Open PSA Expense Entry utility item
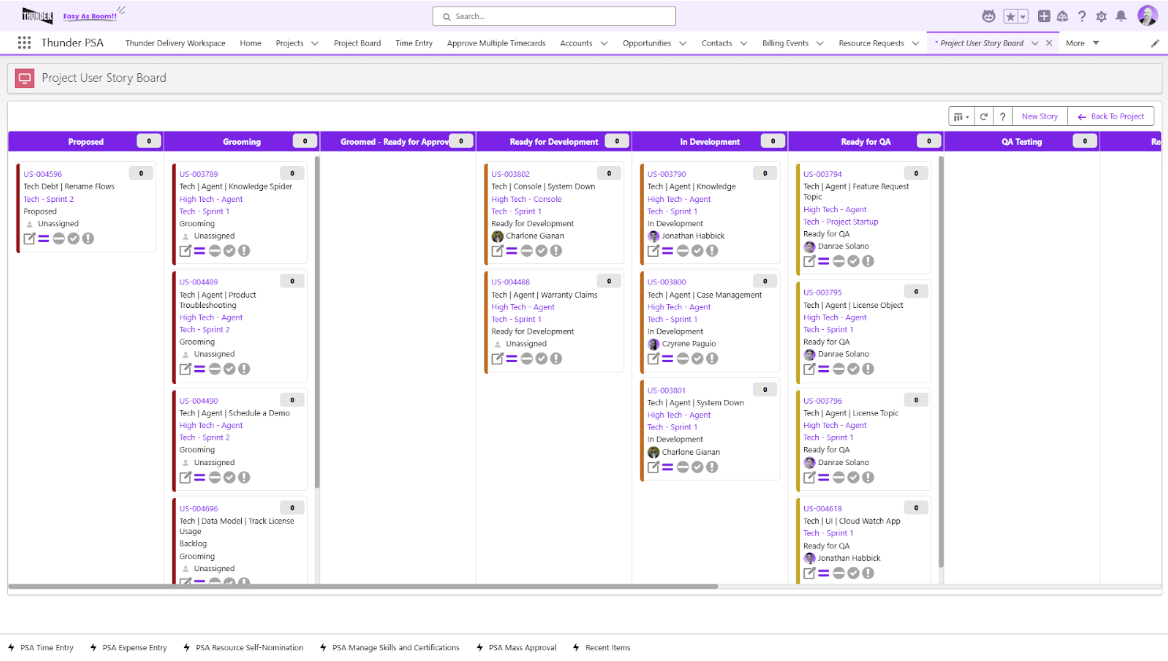 (128, 648)
